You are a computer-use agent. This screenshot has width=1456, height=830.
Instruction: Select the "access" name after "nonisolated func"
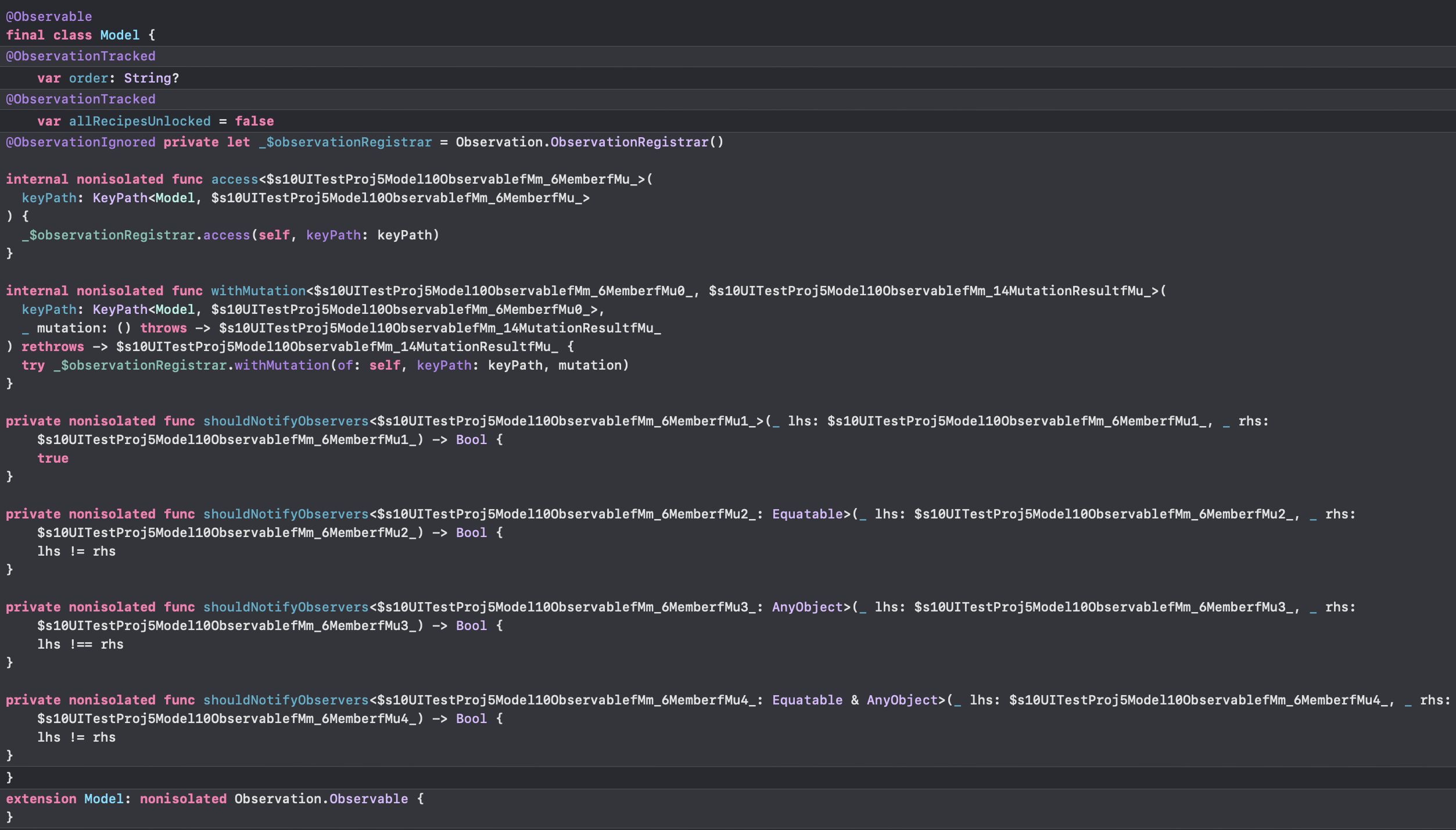pos(235,179)
